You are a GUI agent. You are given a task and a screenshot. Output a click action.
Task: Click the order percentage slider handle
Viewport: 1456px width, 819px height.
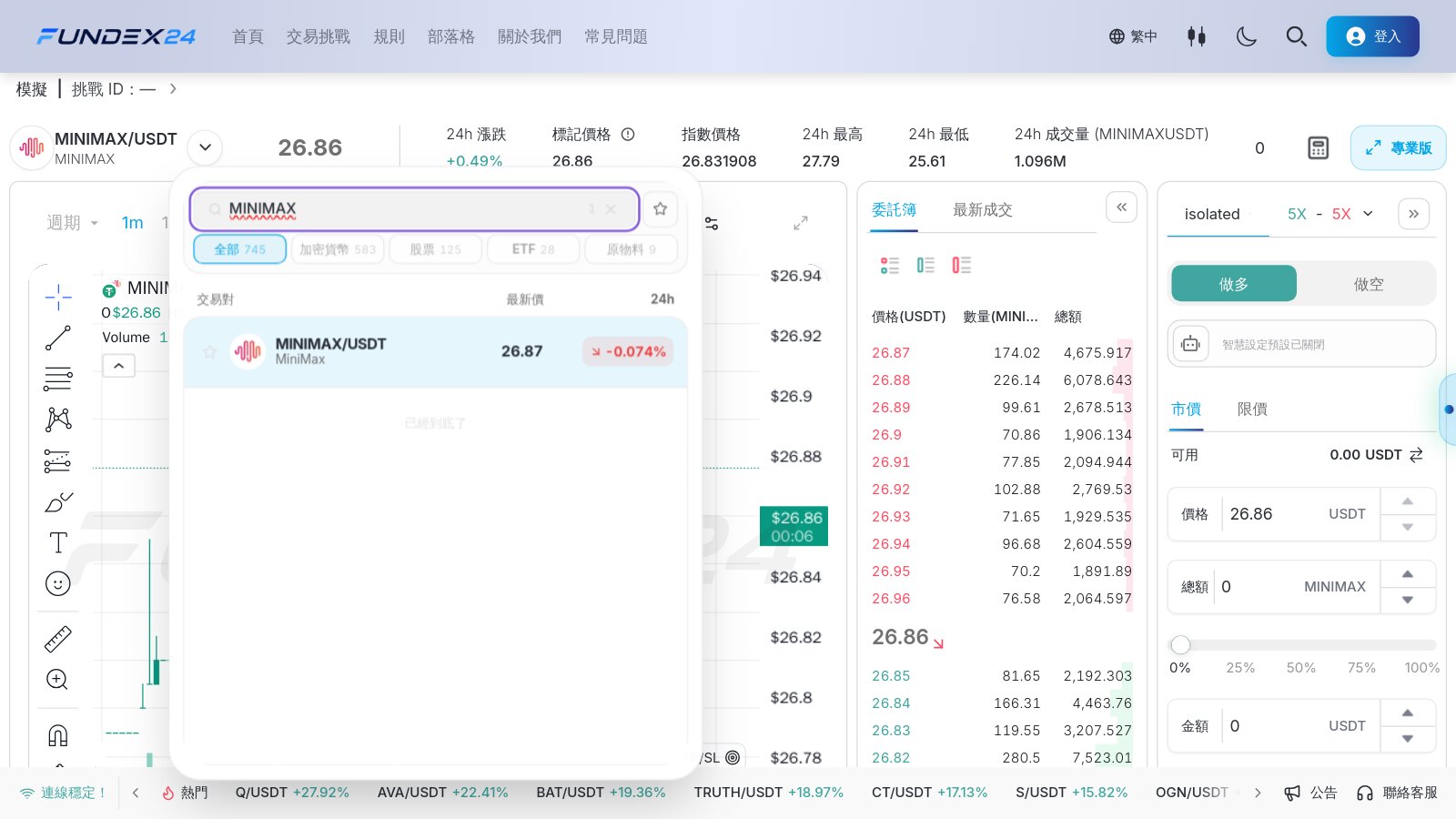[1180, 645]
